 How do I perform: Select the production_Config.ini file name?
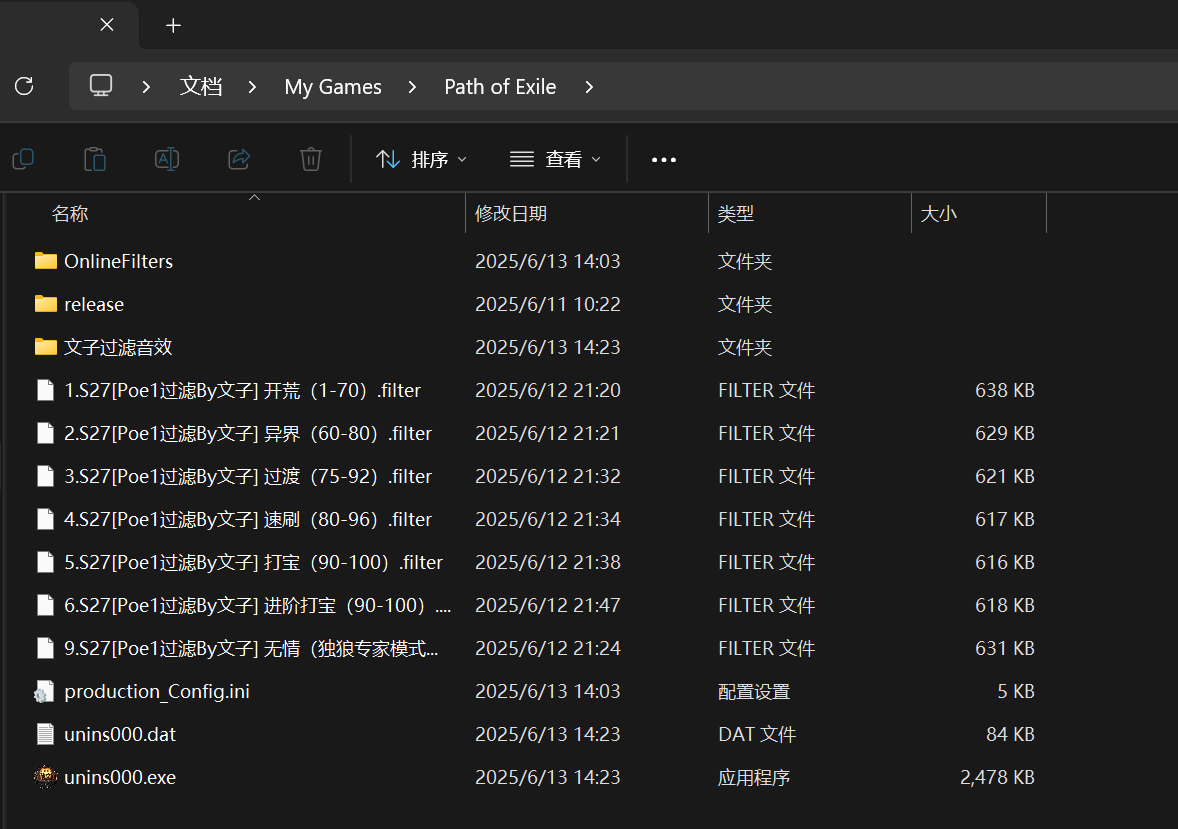[157, 691]
